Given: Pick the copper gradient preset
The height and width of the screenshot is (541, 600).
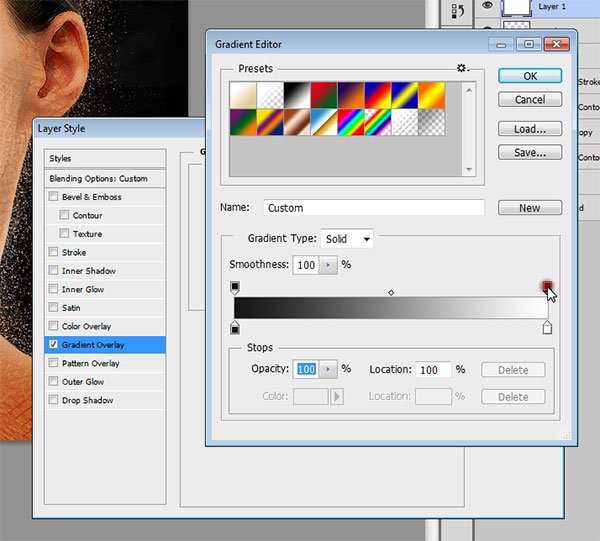Looking at the screenshot, I should tap(298, 121).
